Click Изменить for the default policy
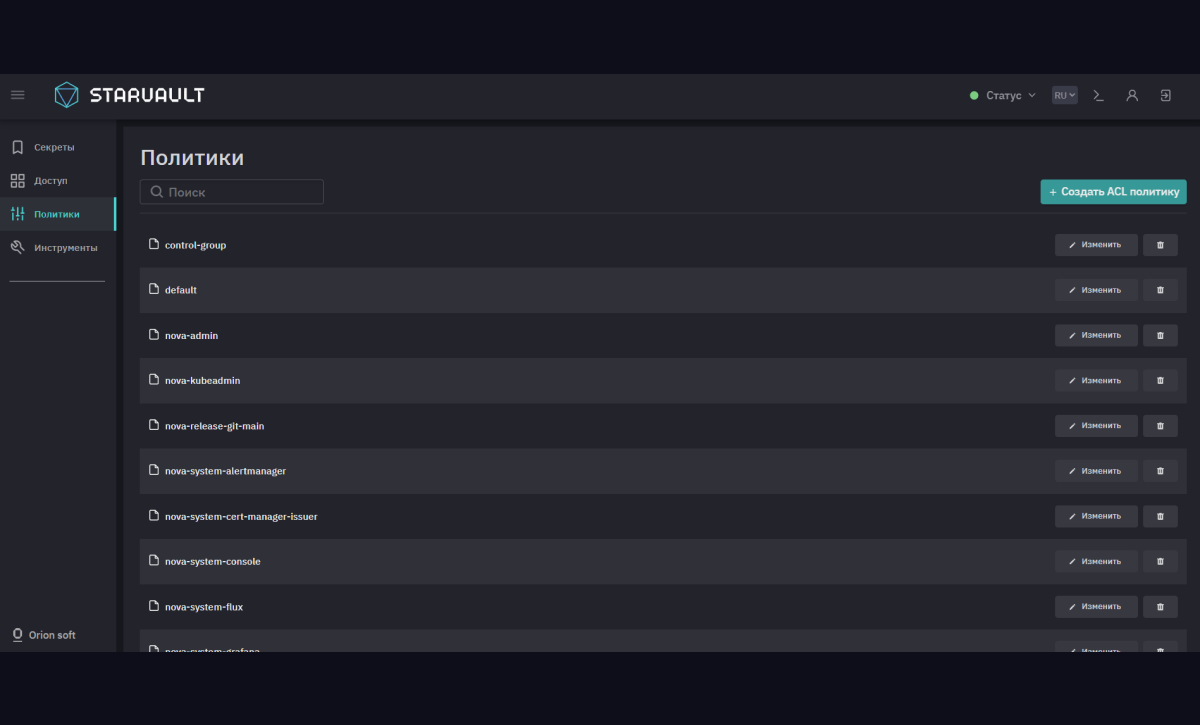The height and width of the screenshot is (725, 1200). (1096, 290)
